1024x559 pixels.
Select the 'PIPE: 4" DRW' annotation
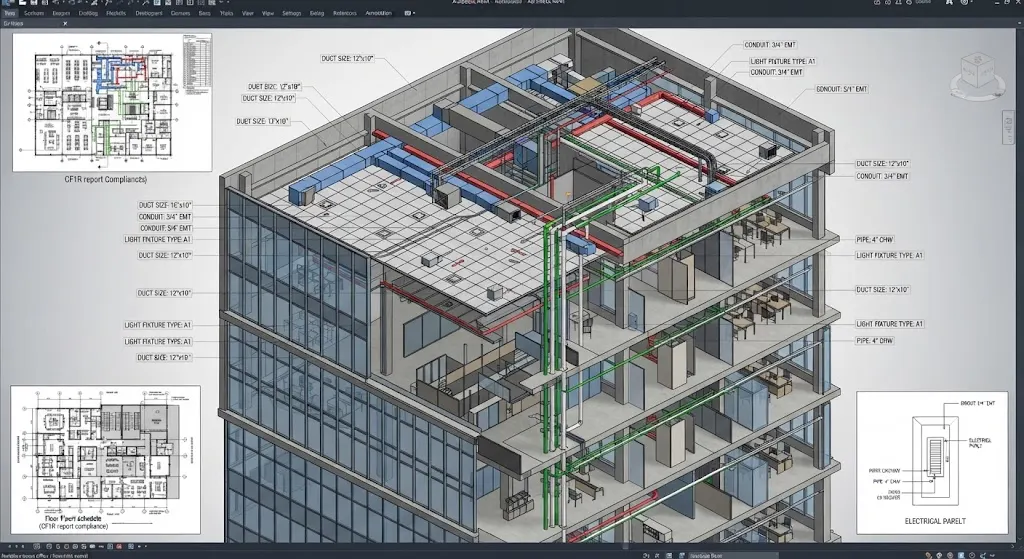[874, 341]
